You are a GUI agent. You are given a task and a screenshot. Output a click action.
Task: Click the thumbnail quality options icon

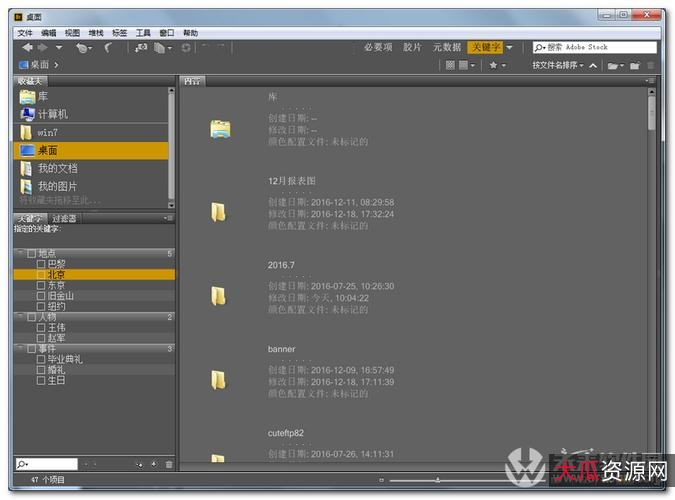[450, 65]
